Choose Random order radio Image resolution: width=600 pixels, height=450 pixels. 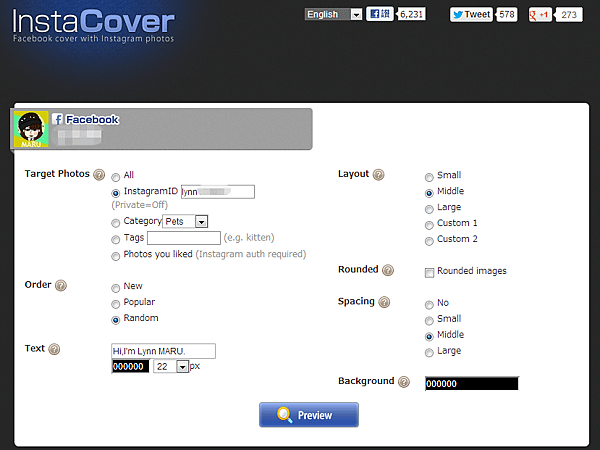[116, 320]
